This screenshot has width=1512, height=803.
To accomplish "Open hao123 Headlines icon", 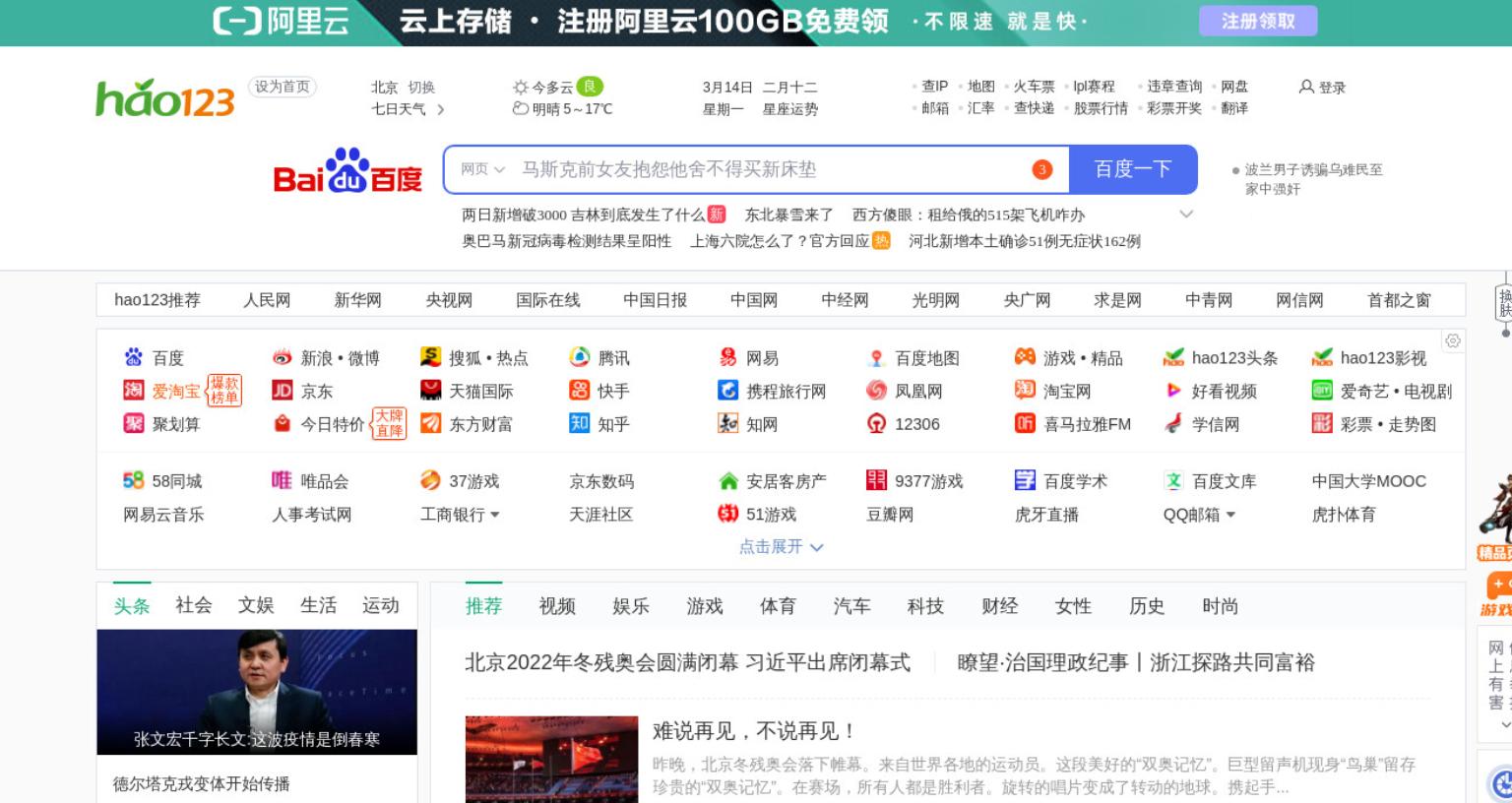I will tap(1173, 358).
